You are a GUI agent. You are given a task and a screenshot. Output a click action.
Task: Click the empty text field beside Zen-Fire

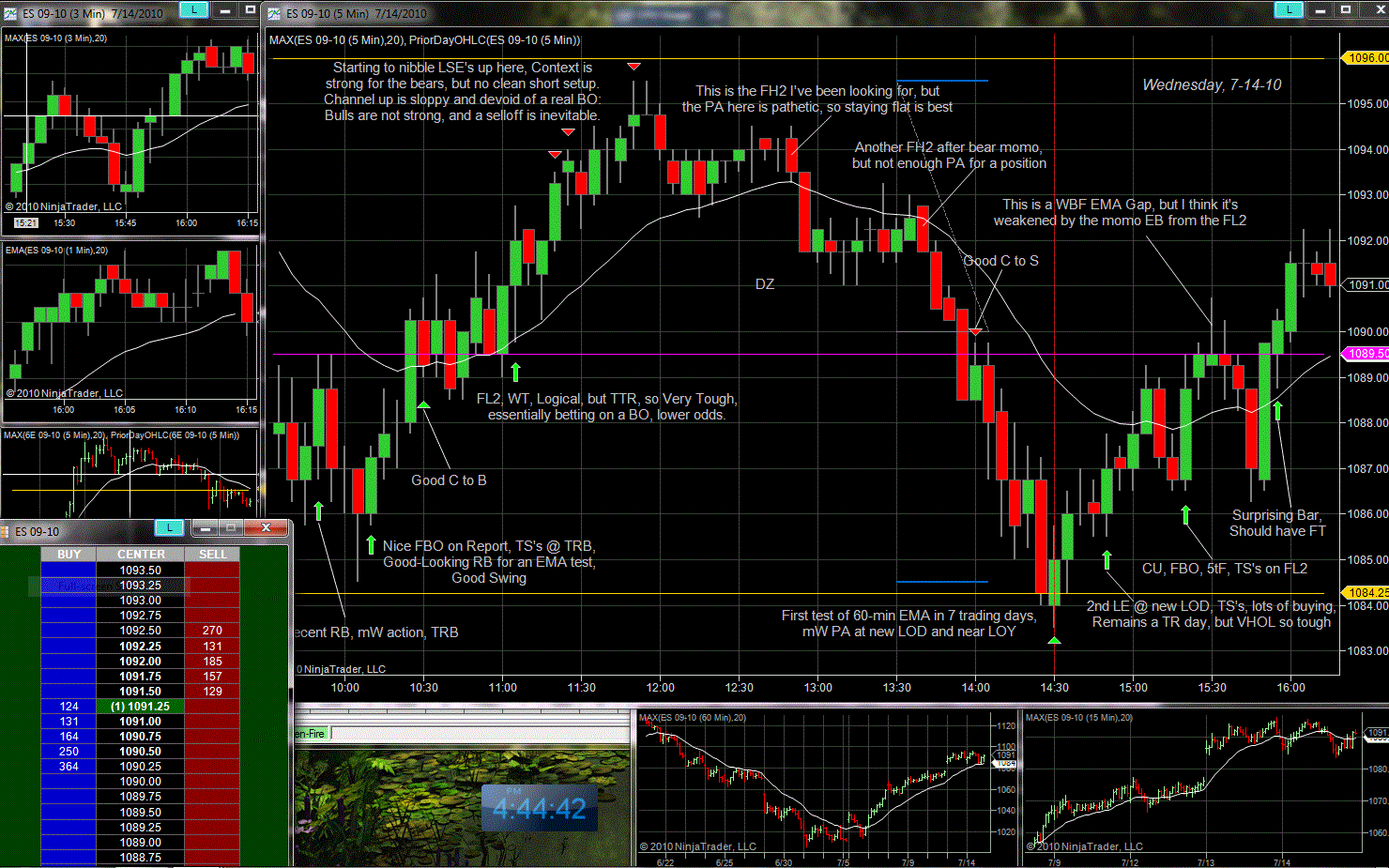click(x=479, y=734)
